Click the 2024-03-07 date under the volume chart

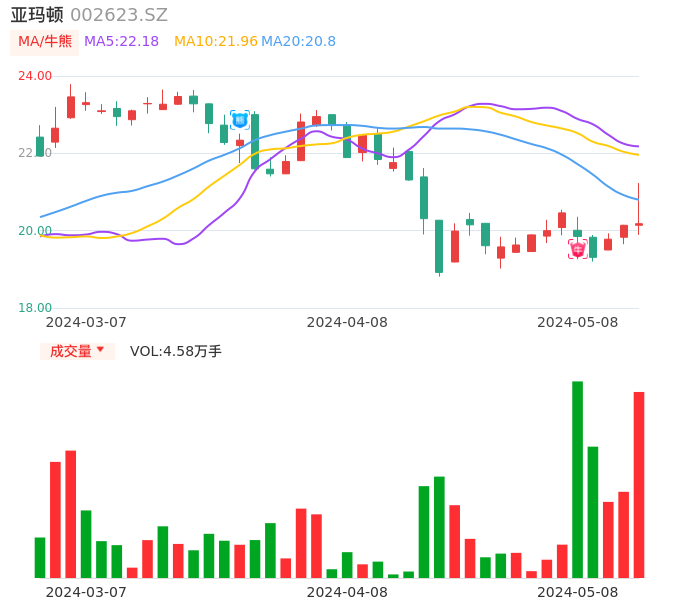coord(86,592)
